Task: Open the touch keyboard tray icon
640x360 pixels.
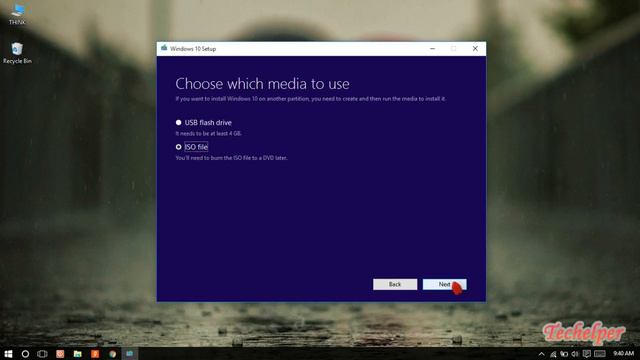Action: (600, 354)
